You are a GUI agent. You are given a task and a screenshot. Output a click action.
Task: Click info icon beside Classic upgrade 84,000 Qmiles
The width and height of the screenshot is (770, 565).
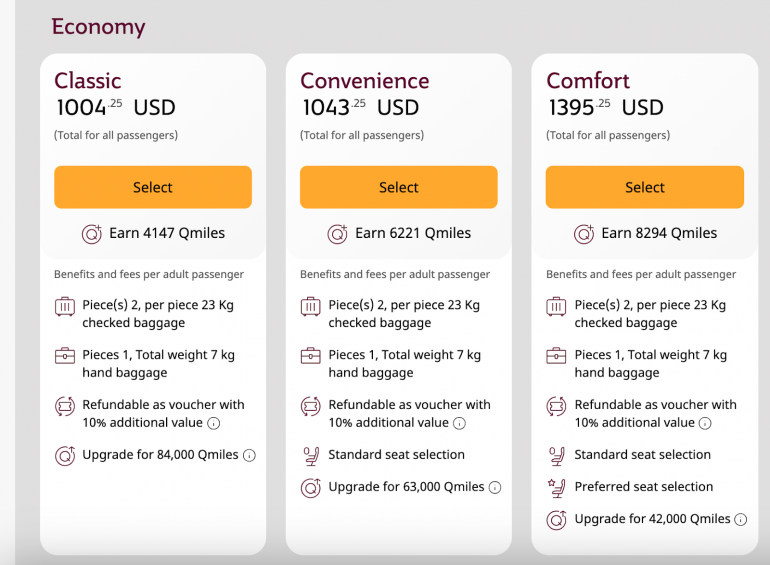[249, 455]
